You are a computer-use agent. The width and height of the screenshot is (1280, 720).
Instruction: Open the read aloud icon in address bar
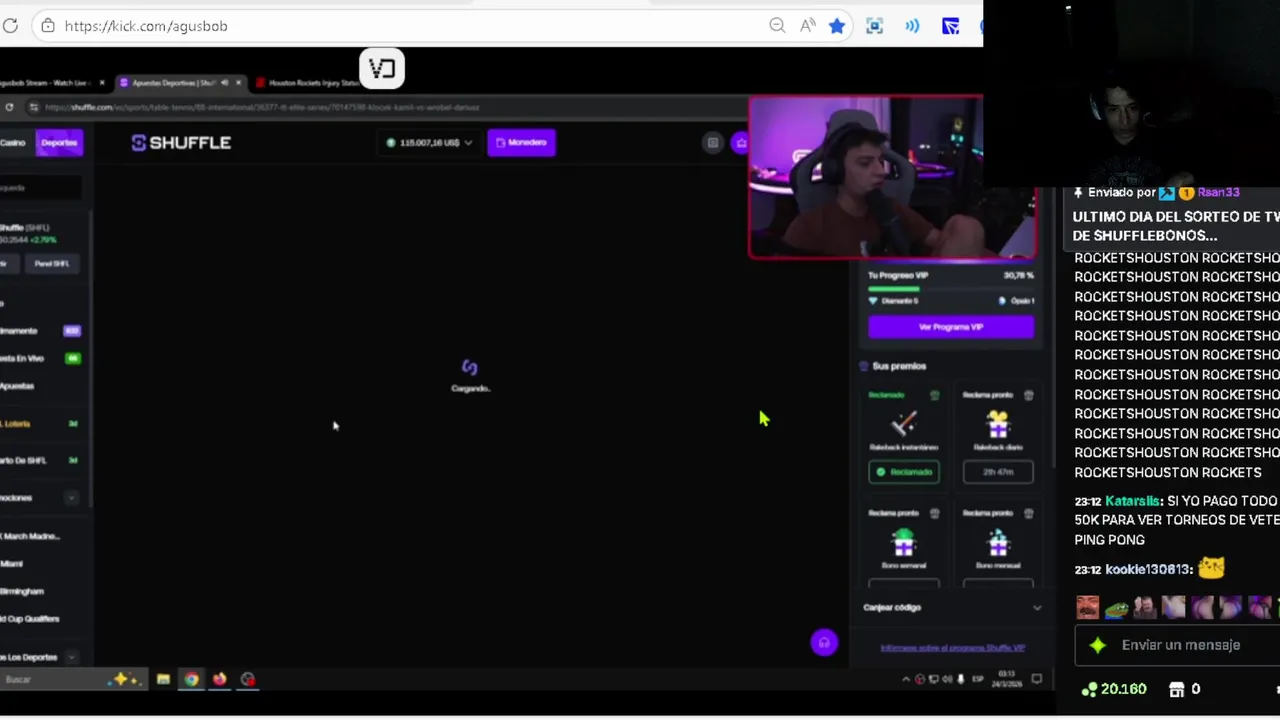click(807, 26)
